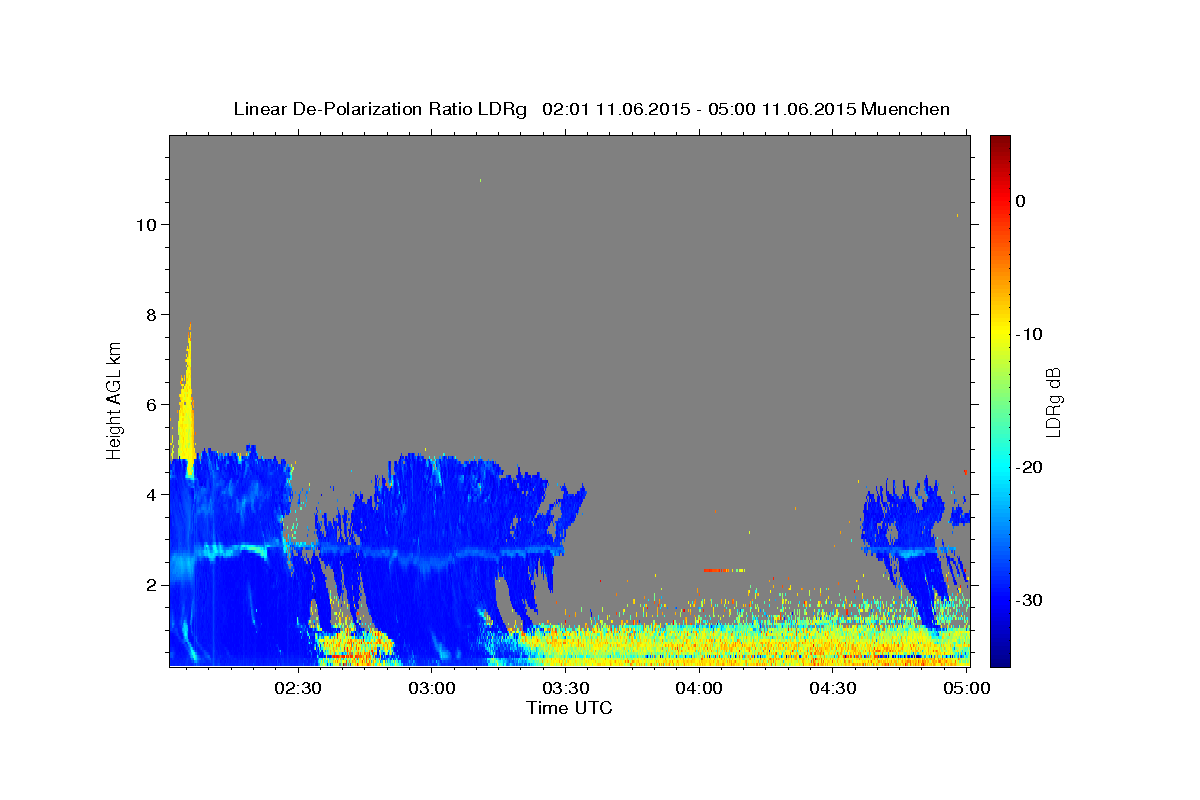
Task: Click the colorbar value -20
Action: (1029, 467)
